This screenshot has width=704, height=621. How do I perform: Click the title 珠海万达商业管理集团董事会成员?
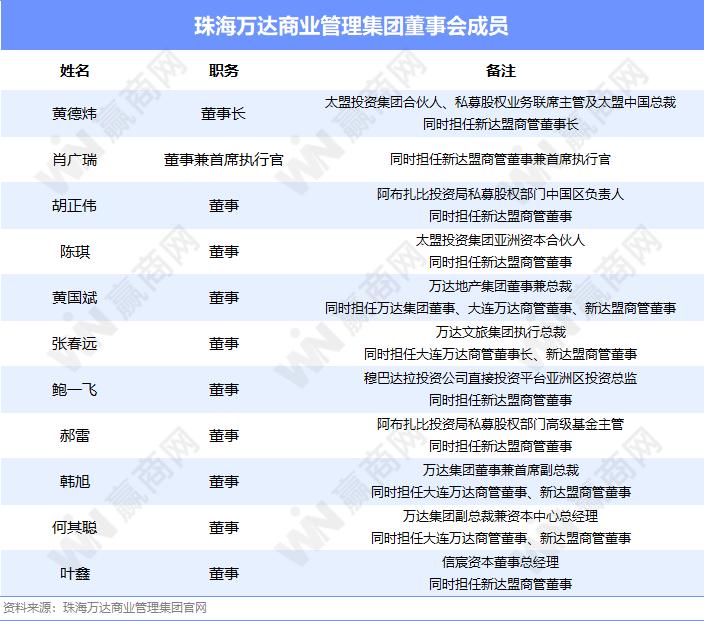(351, 26)
